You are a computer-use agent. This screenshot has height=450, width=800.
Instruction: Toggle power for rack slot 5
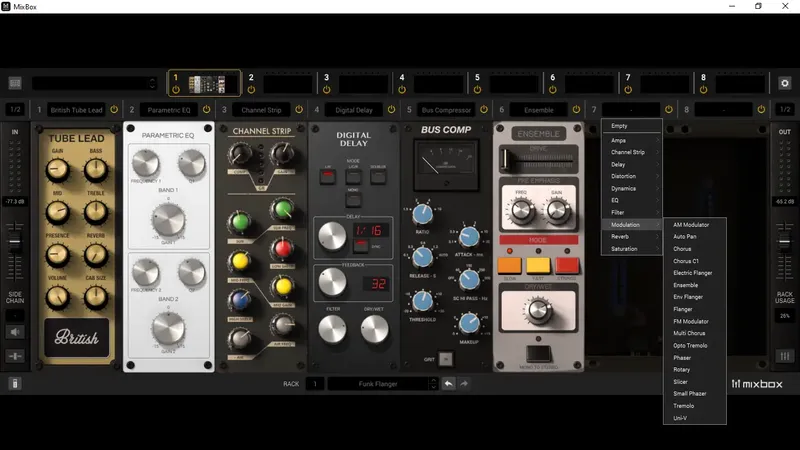tap(477, 89)
